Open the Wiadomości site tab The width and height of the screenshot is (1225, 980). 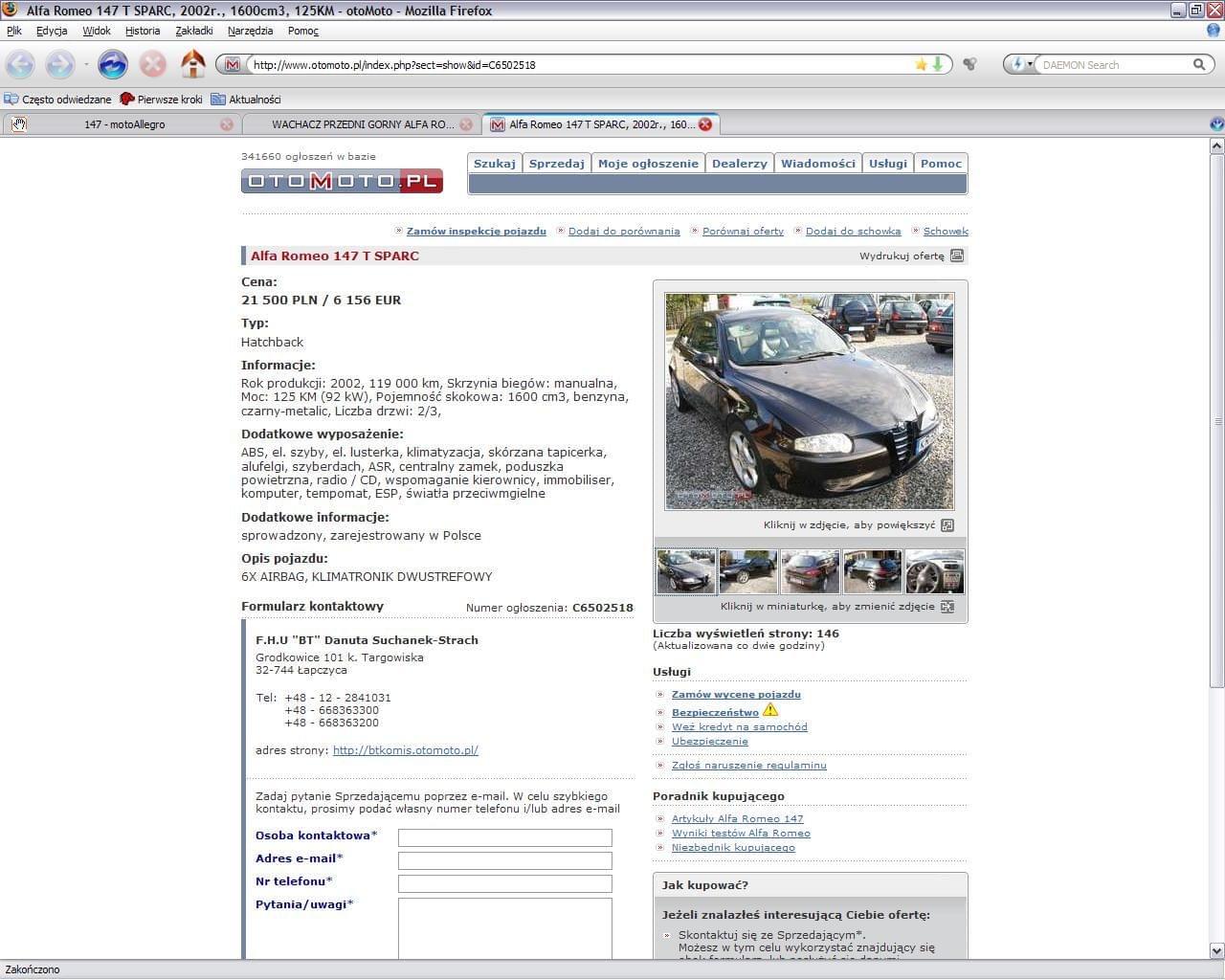(818, 164)
